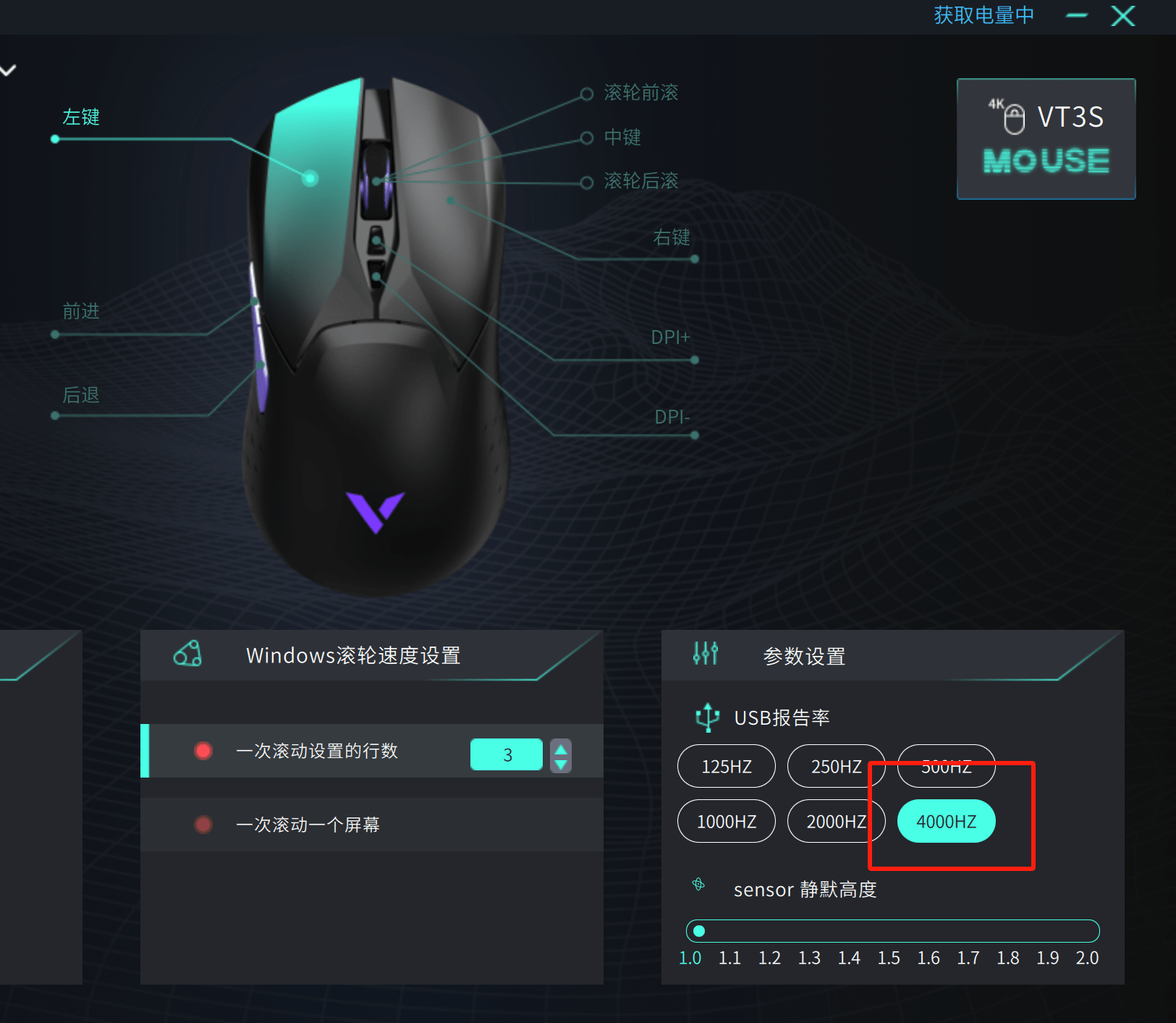The width and height of the screenshot is (1176, 1023).
Task: Click the sensor silent height icon
Action: coord(698,884)
